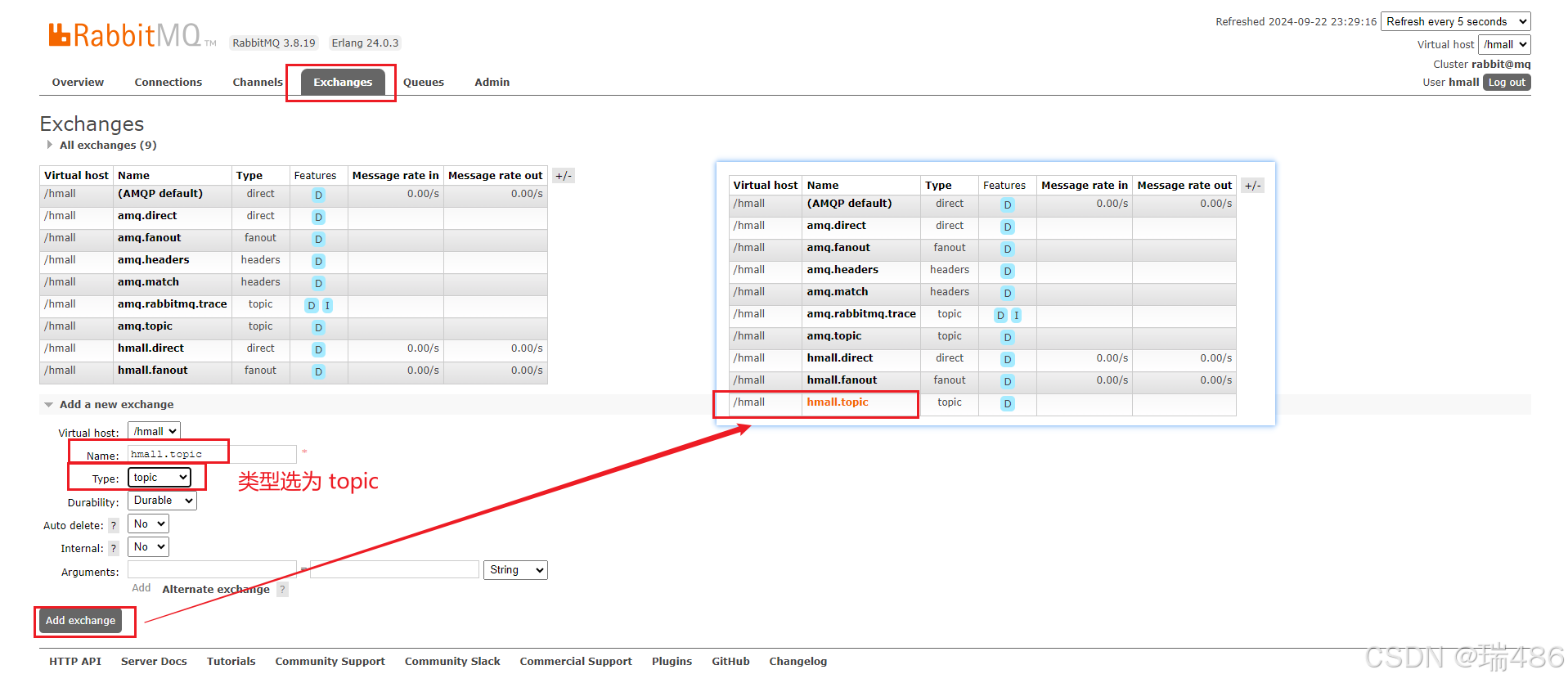Image resolution: width=1568 pixels, height=683 pixels.
Task: Click the I badge in the amq.rabbitmq.trace row
Action: pos(327,306)
